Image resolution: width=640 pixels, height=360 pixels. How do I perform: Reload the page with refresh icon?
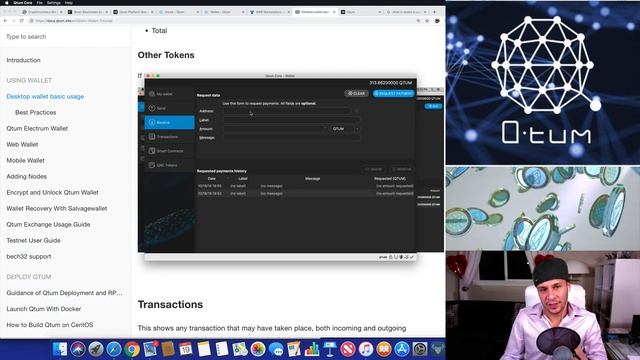click(x=22, y=21)
